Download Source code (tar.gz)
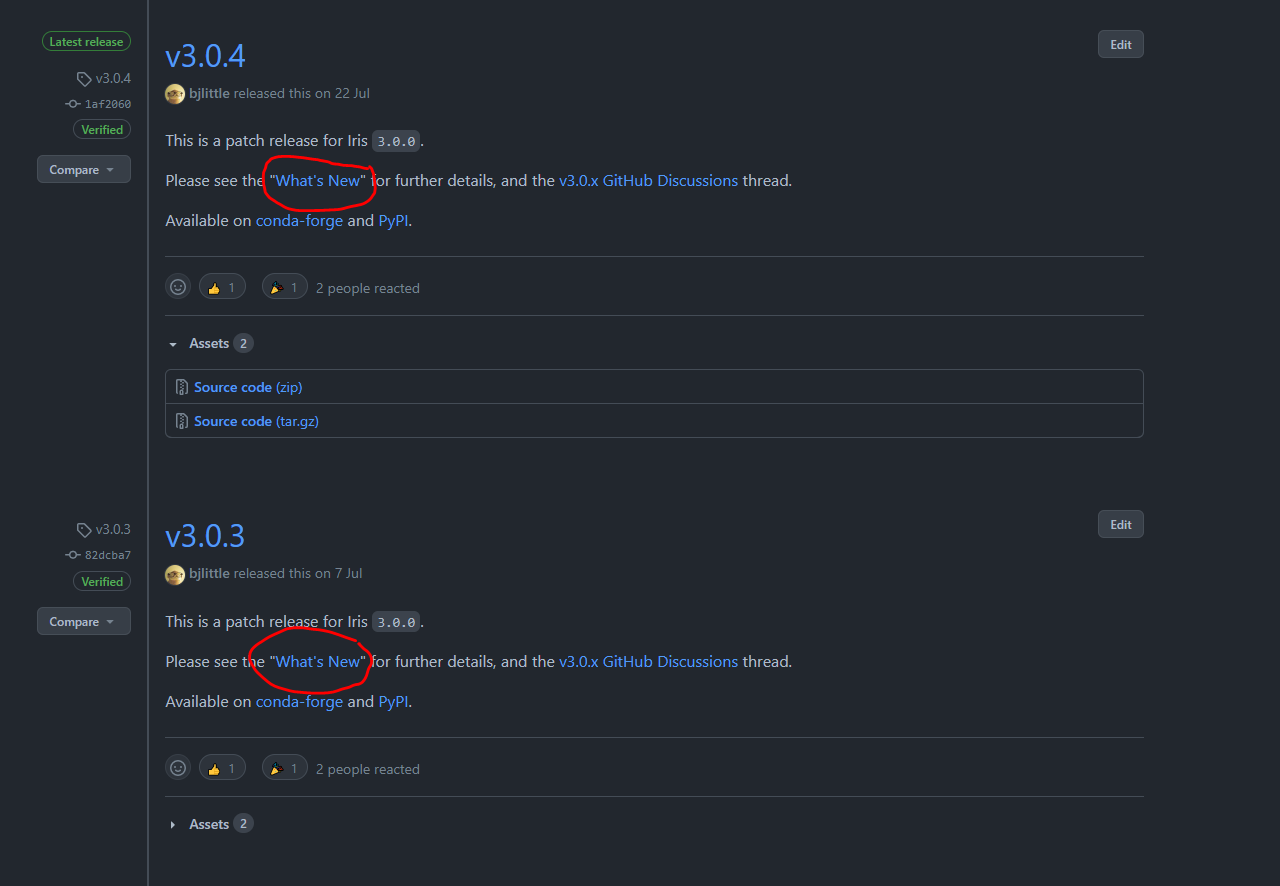1280x886 pixels. tap(256, 421)
